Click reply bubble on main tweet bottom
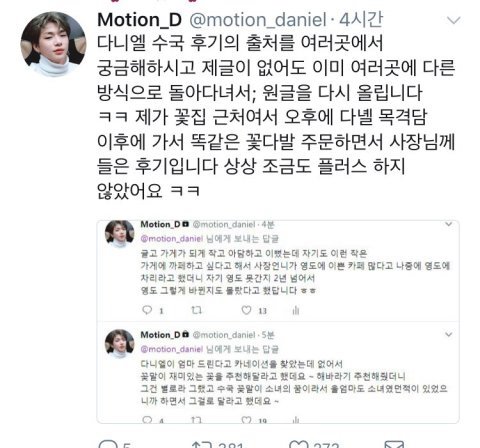The height and width of the screenshot is (448, 480). tap(108, 445)
